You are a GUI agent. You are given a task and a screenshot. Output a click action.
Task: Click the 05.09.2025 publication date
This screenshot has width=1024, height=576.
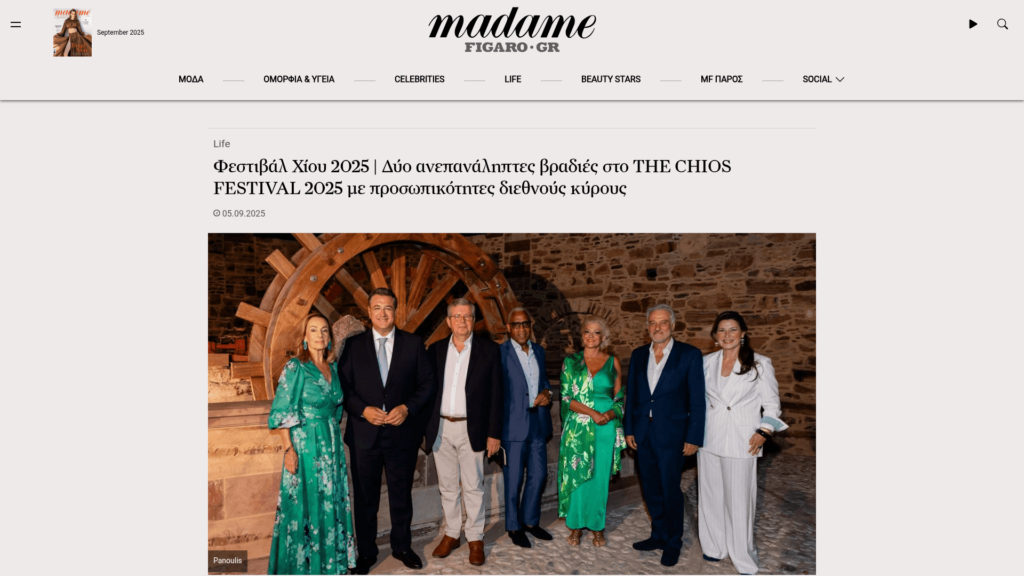click(244, 214)
